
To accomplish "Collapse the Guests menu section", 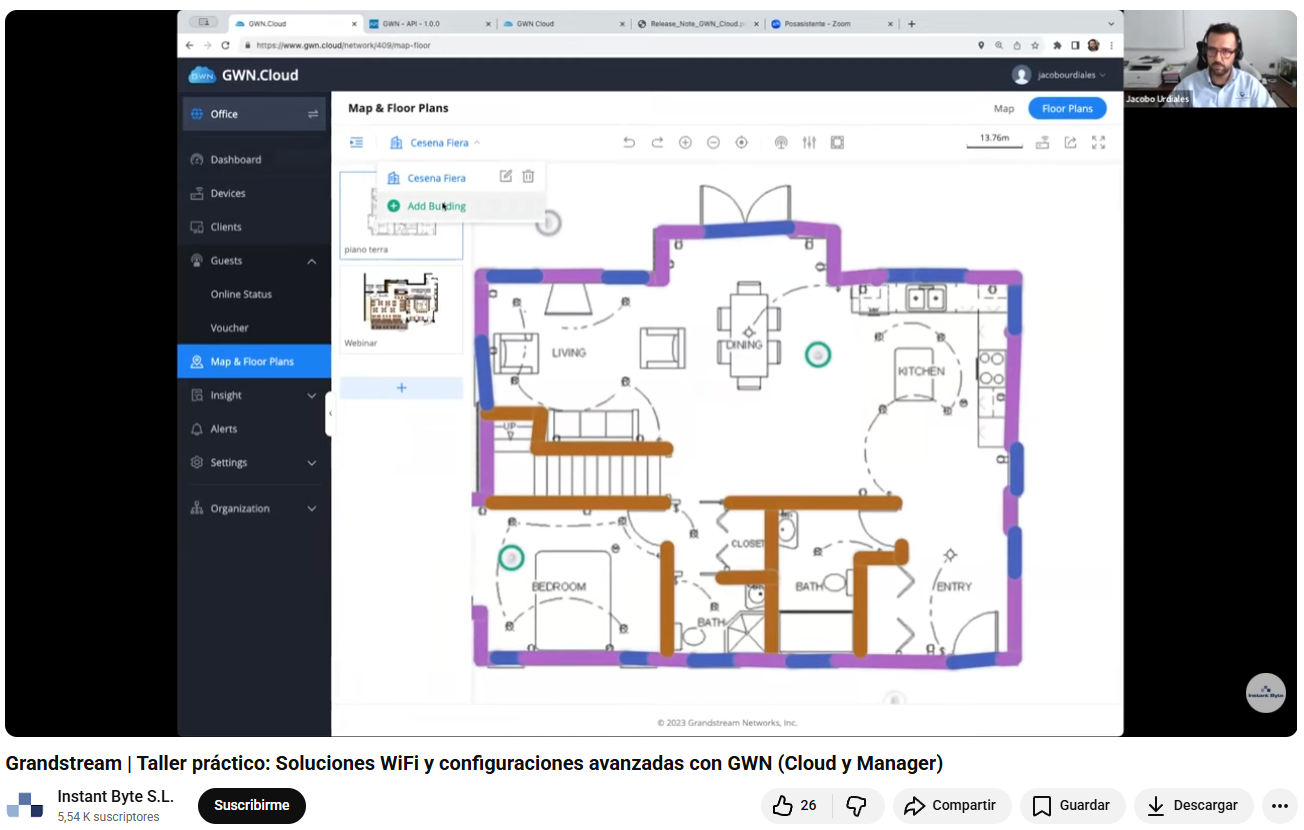I will 311,261.
